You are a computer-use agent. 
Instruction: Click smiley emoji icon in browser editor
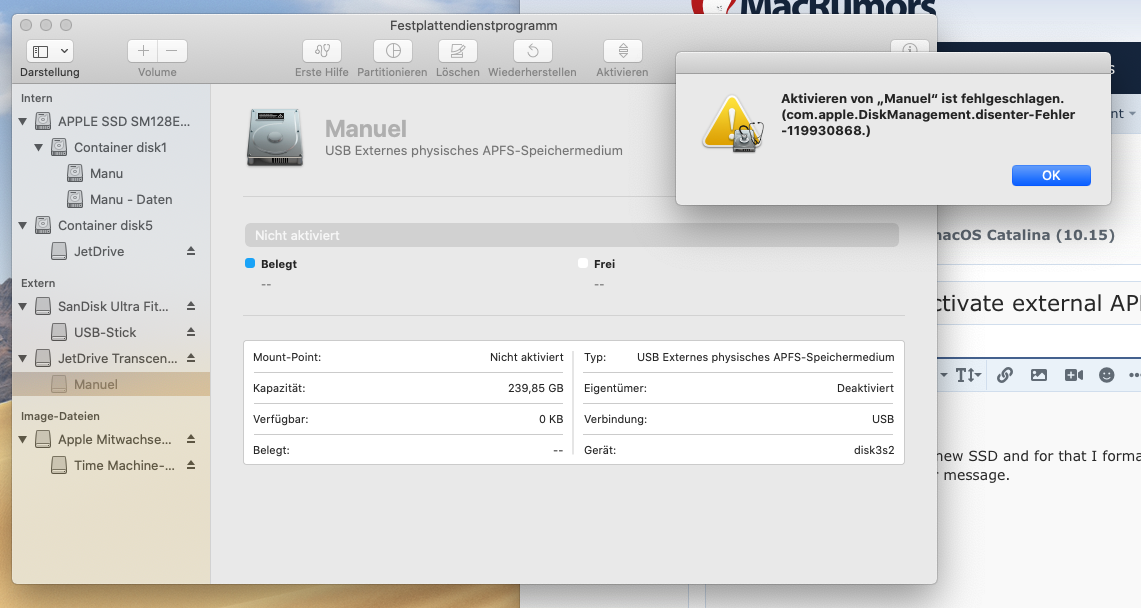[x=1107, y=375]
